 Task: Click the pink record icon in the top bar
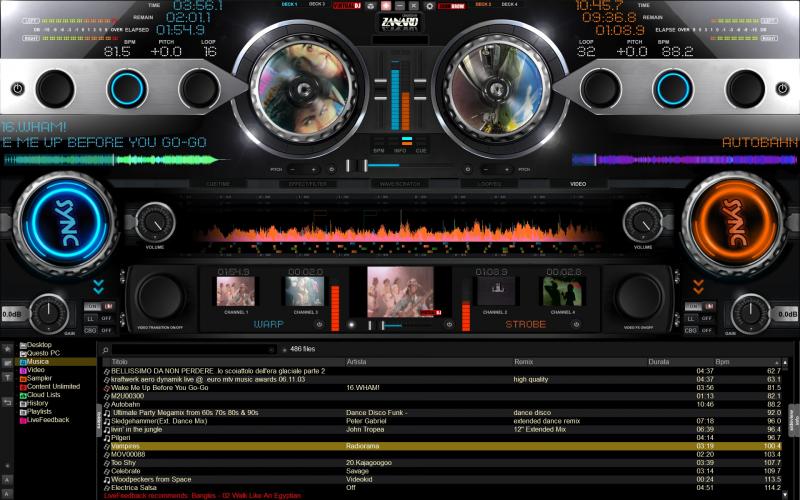386,6
